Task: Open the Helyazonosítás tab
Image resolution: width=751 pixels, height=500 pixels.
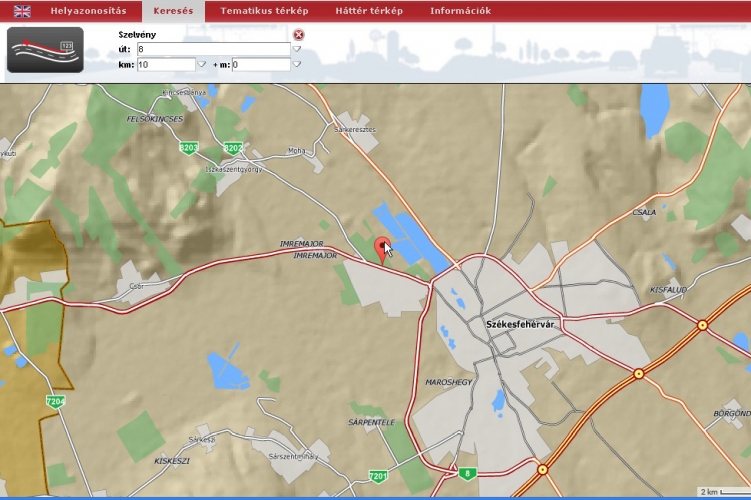Action: [x=88, y=11]
